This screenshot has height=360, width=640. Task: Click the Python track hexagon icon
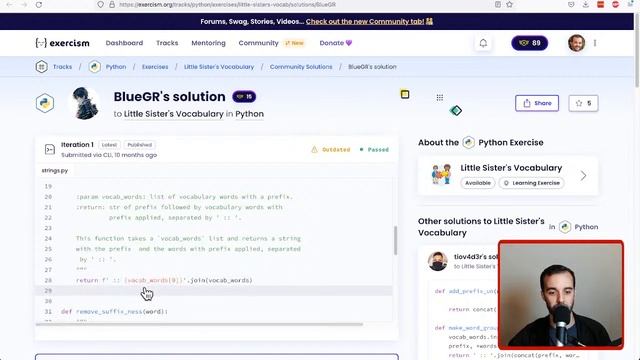[45, 103]
